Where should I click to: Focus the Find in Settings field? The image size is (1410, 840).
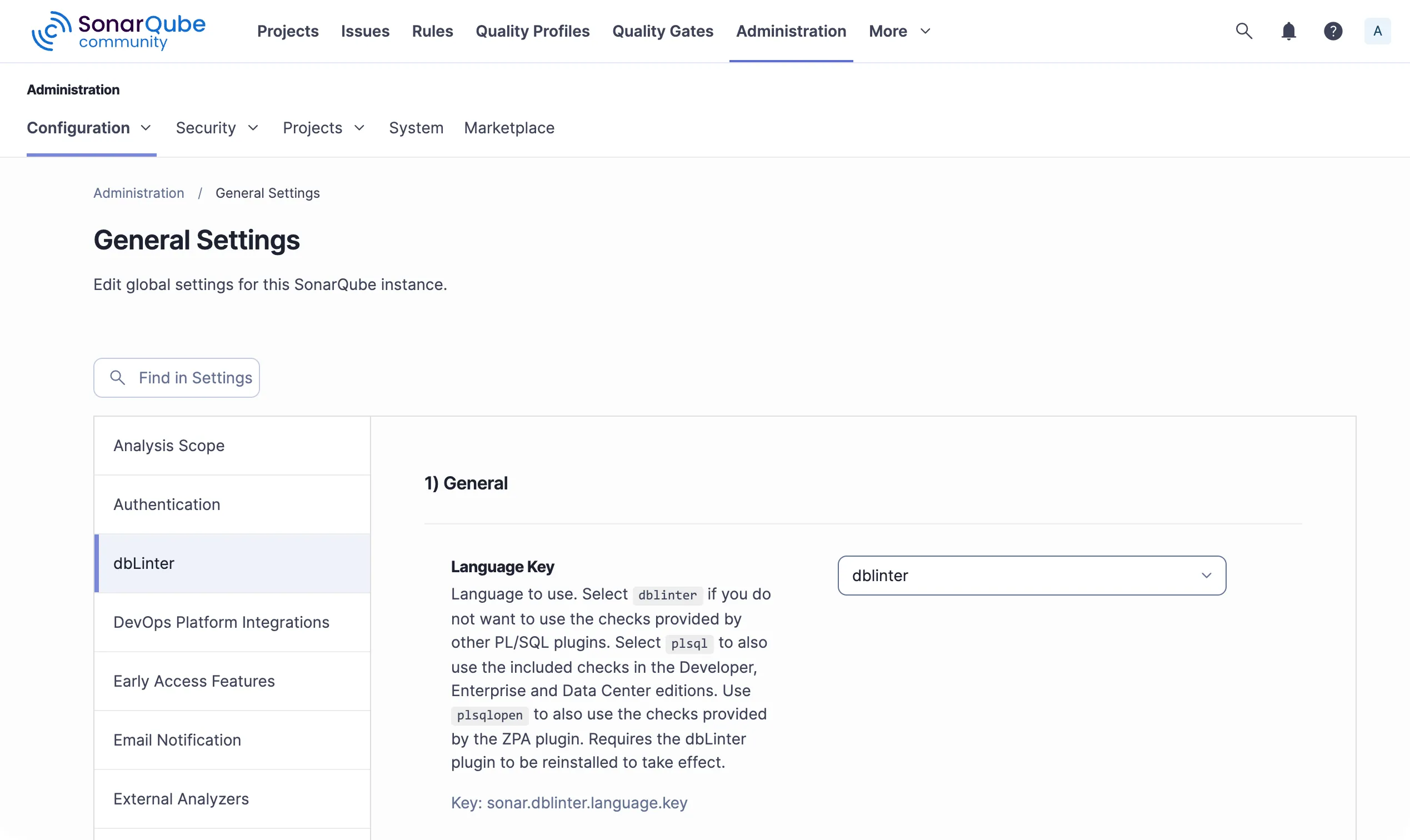(x=196, y=378)
